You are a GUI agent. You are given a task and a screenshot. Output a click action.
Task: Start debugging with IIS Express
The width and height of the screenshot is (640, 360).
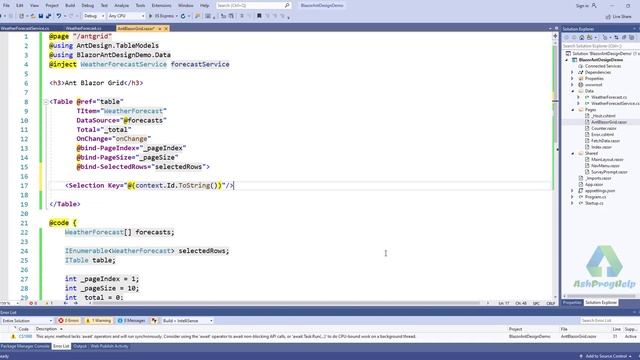[x=162, y=16]
